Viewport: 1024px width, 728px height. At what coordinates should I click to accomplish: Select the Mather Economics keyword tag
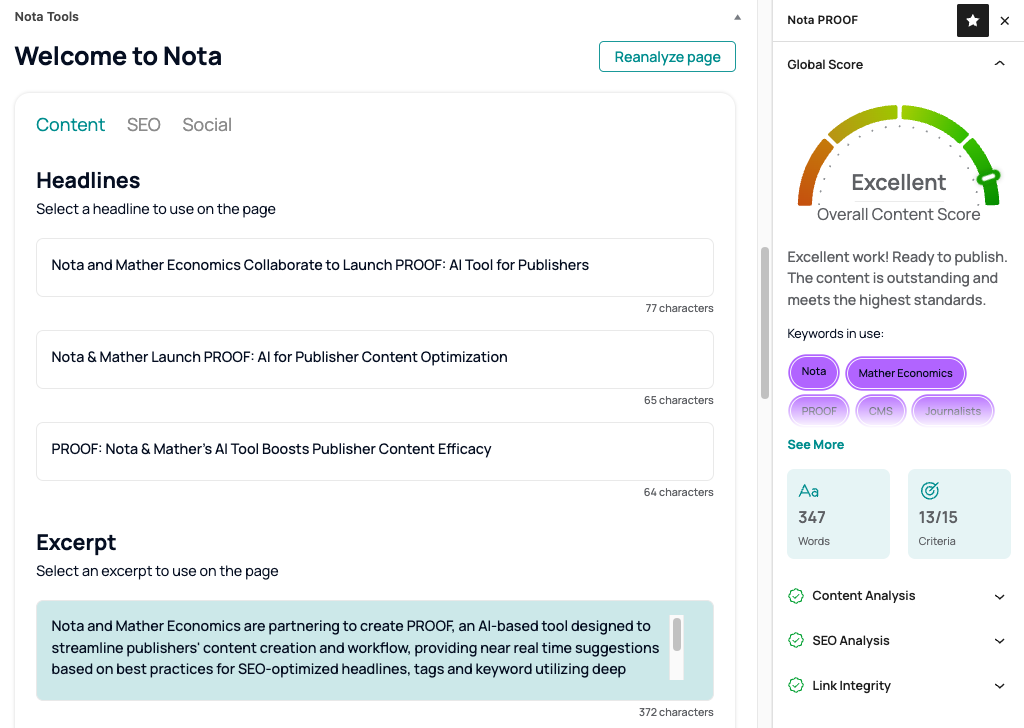(x=905, y=373)
